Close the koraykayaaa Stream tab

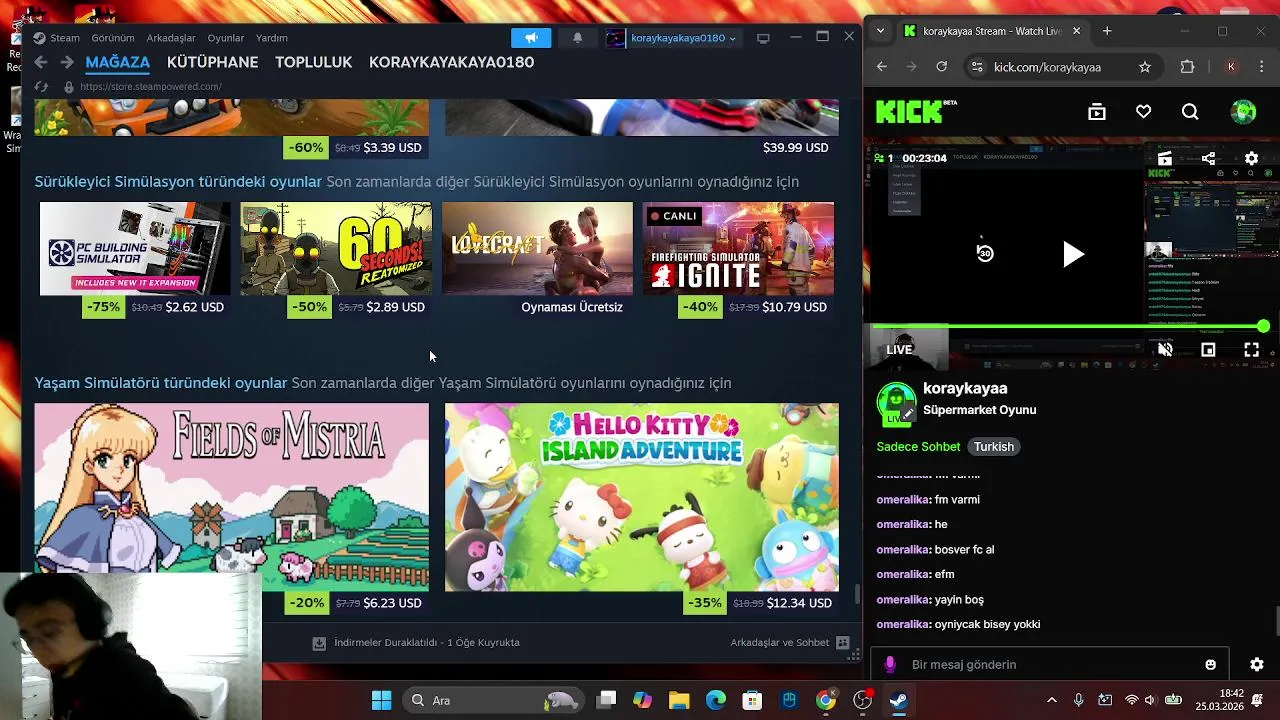(x=1076, y=31)
